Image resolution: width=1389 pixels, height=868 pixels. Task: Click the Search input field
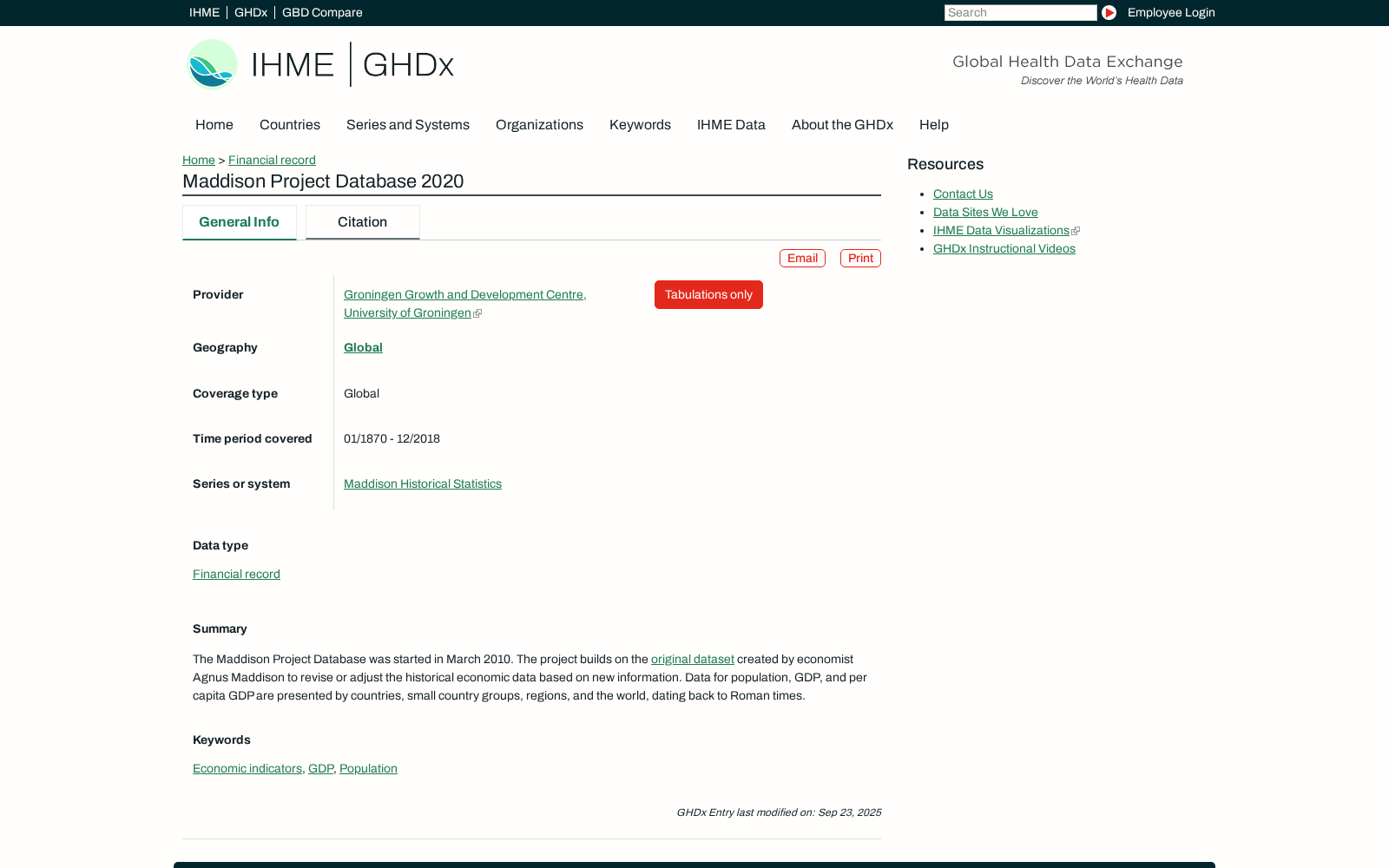[x=1020, y=12]
